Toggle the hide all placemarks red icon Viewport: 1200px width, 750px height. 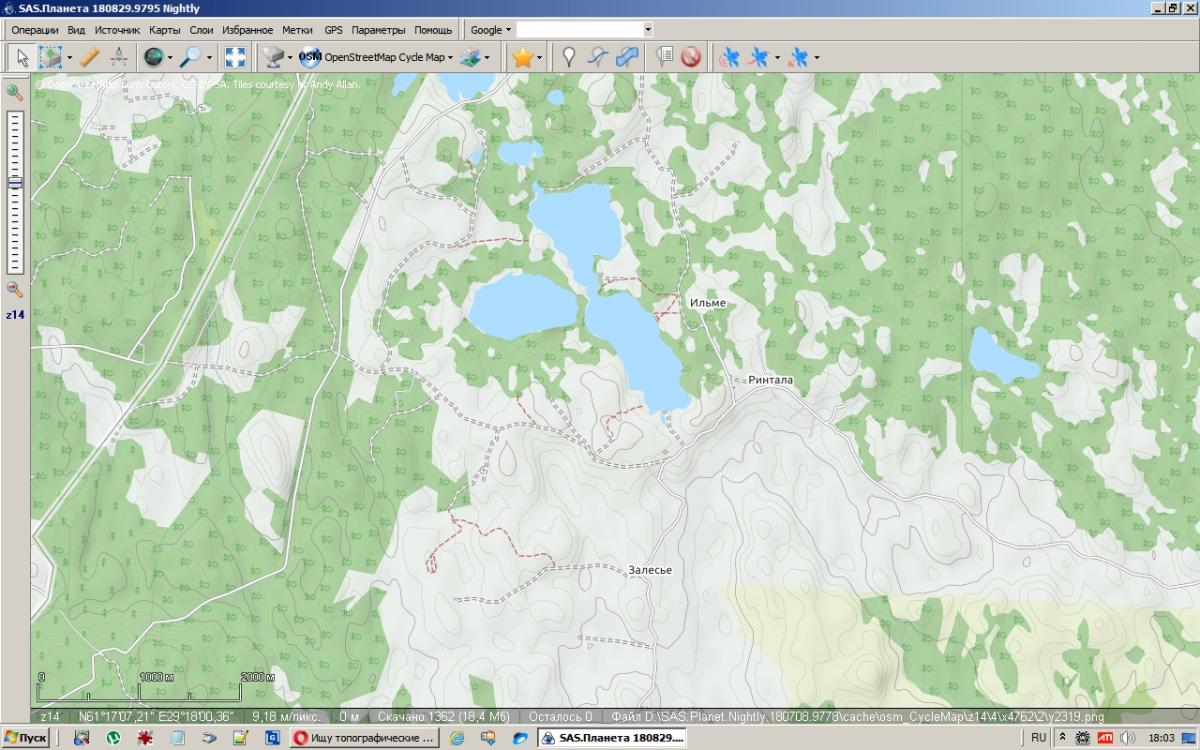[x=690, y=58]
